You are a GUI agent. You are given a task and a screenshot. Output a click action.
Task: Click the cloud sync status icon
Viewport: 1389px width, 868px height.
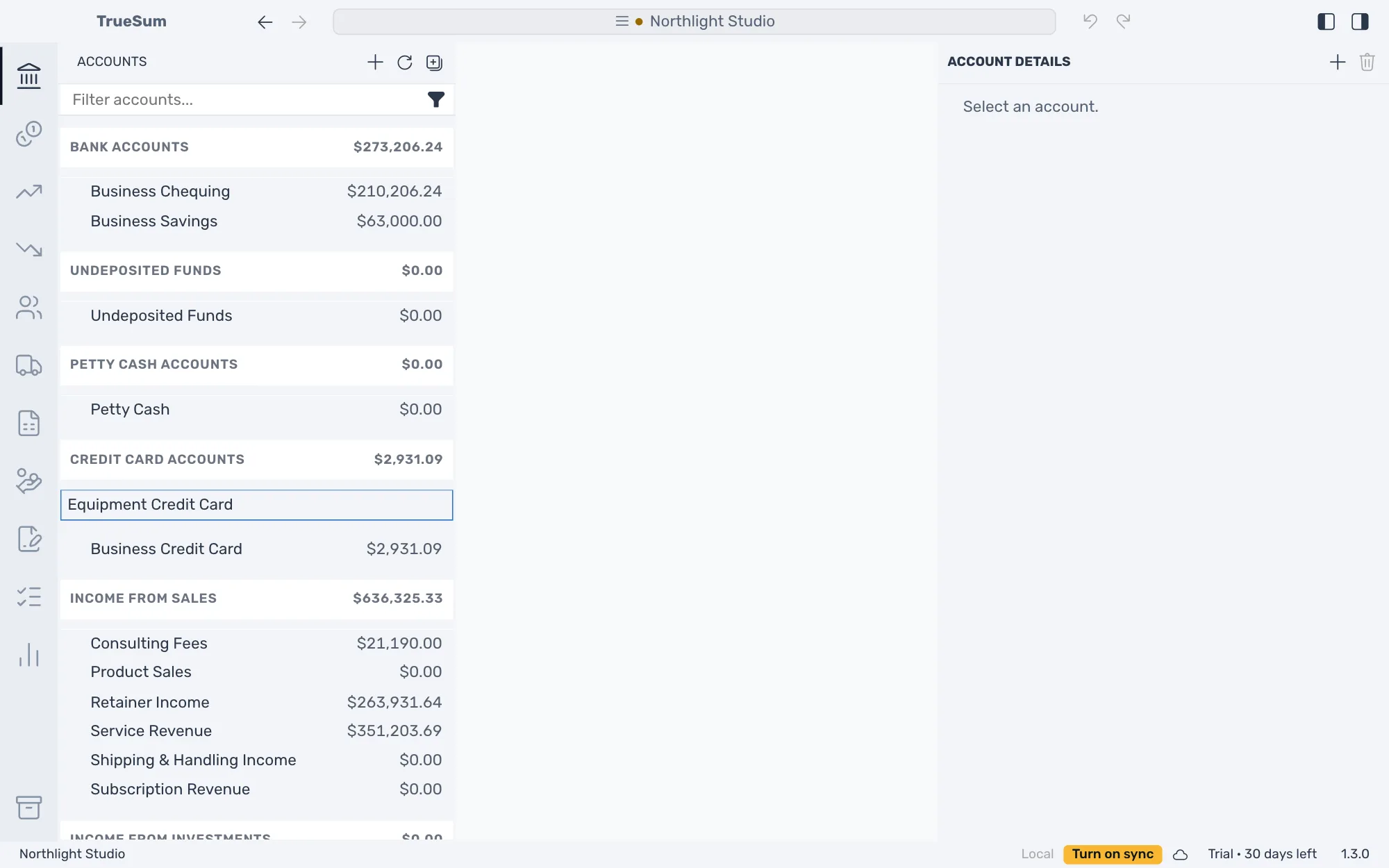(1180, 855)
